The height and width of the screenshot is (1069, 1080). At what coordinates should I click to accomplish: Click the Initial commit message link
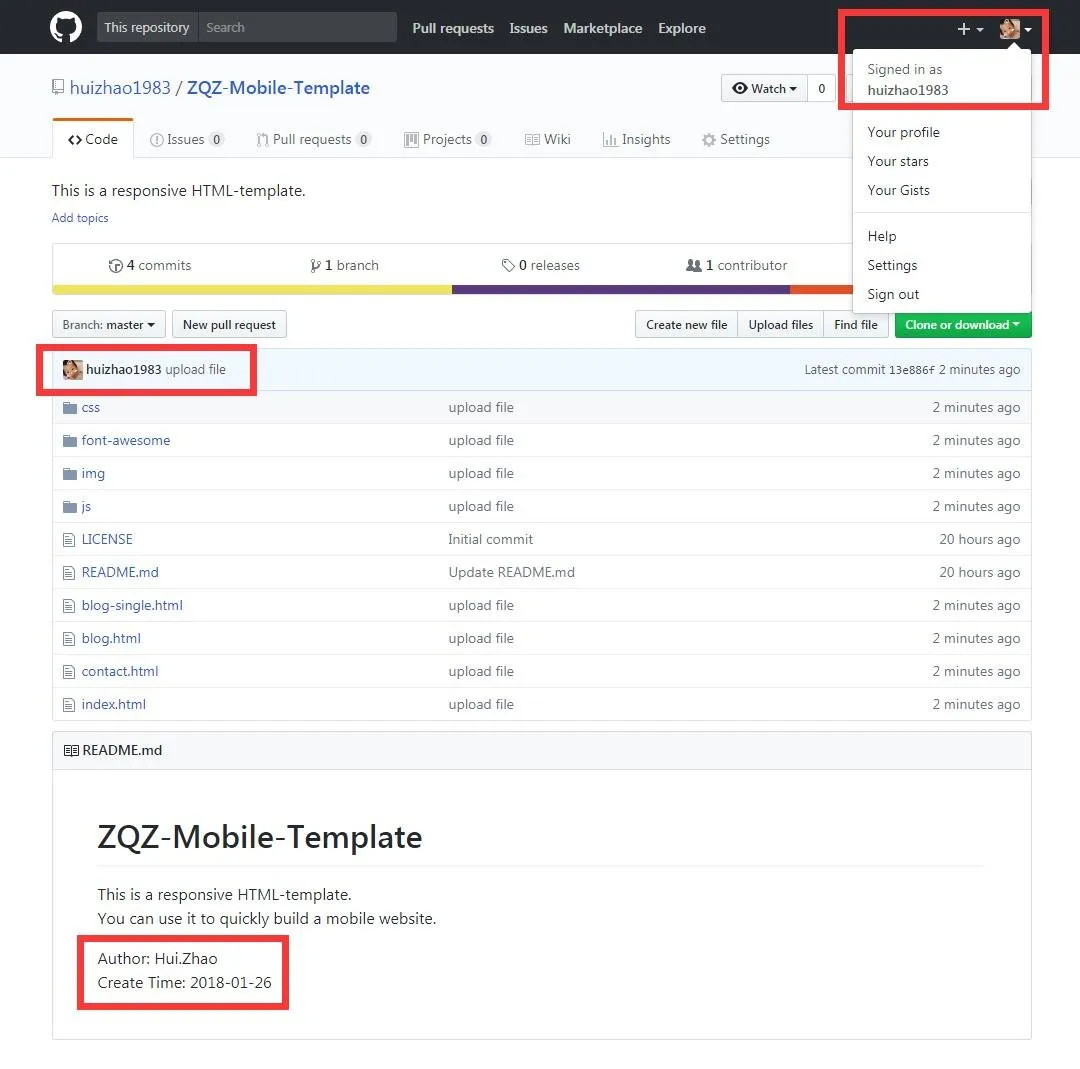(490, 539)
